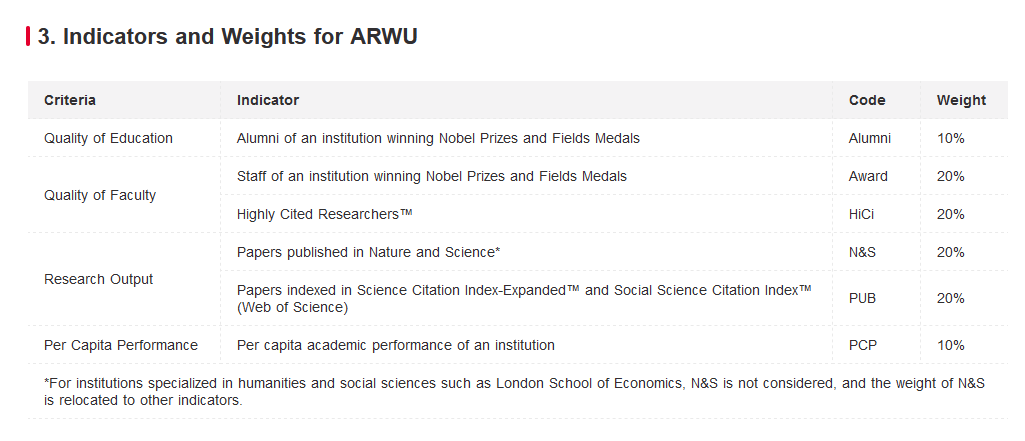Select the PUB code cell
The height and width of the screenshot is (441, 1025).
pos(862,298)
